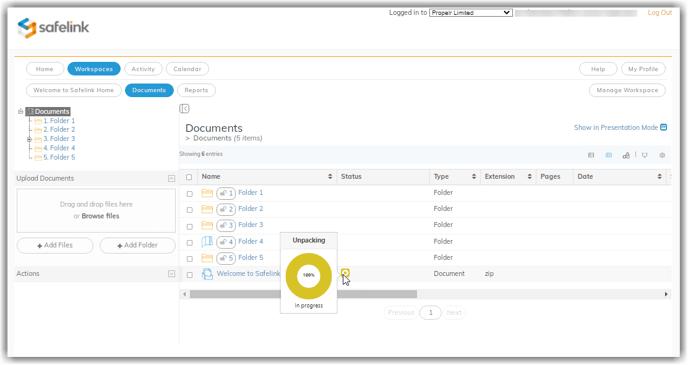This screenshot has height=365, width=688.
Task: Click Show in Presentation Mode link
Action: coord(616,127)
